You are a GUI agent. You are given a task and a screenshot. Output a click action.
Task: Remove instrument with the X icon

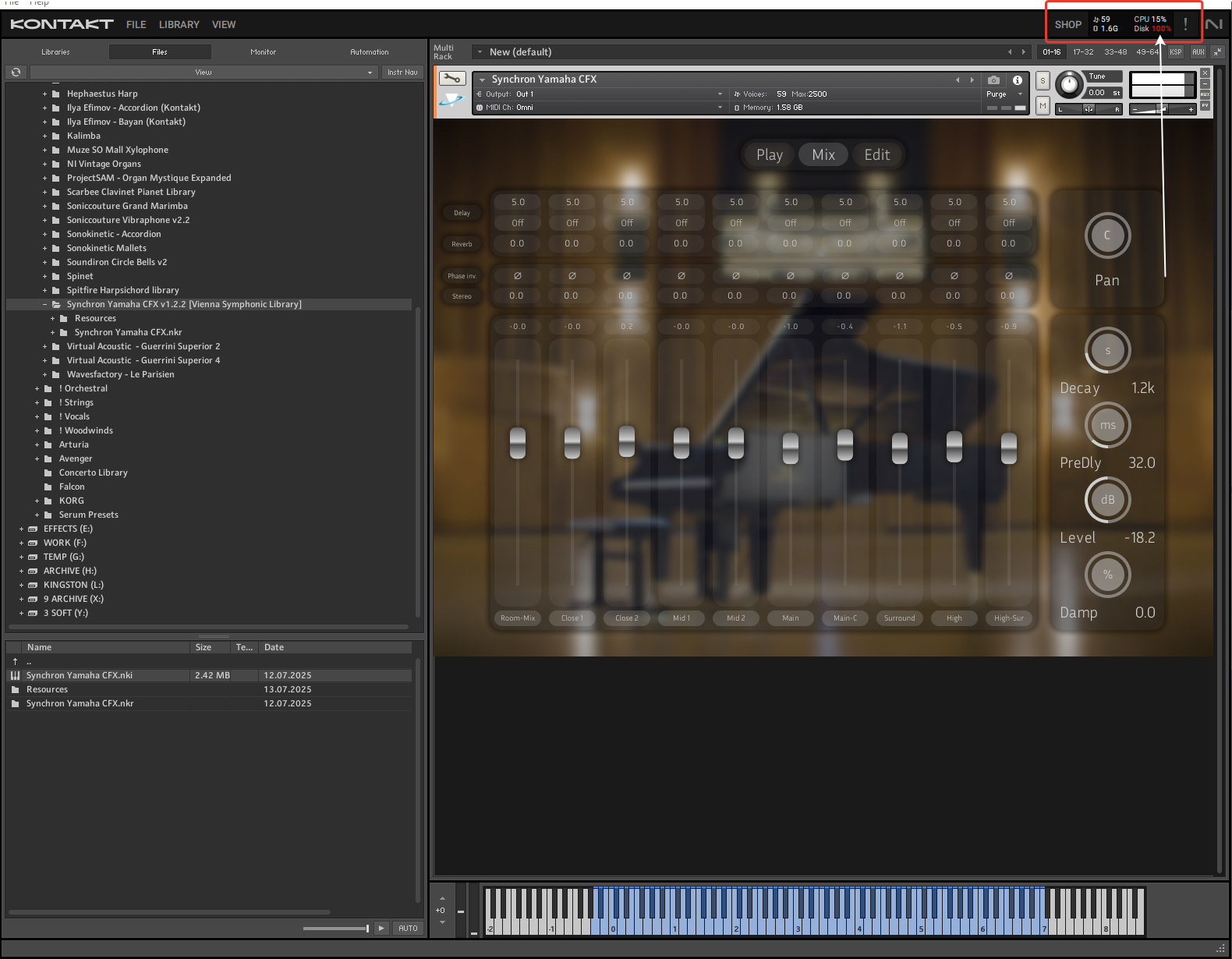point(1205,73)
